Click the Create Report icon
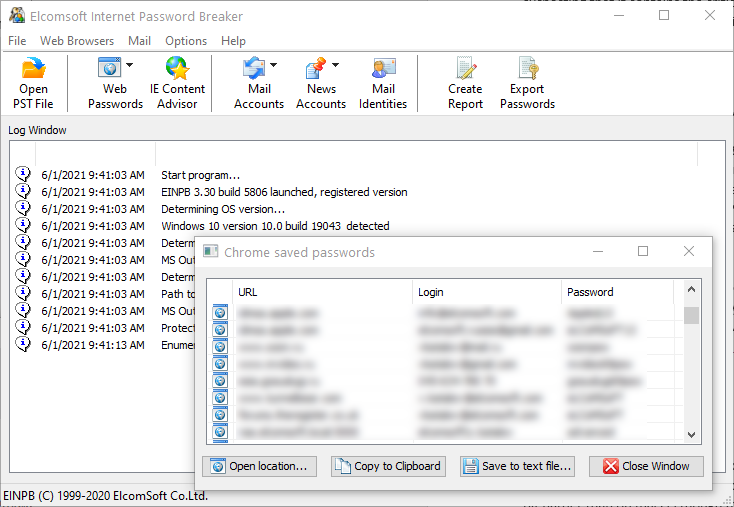Viewport: 734px width, 507px height. [x=465, y=68]
